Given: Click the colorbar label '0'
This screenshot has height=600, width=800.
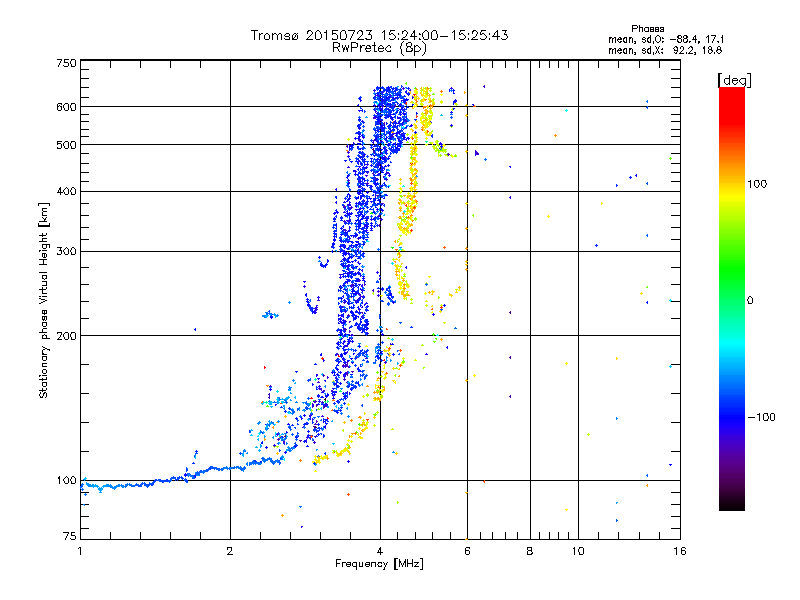Looking at the screenshot, I should [750, 301].
